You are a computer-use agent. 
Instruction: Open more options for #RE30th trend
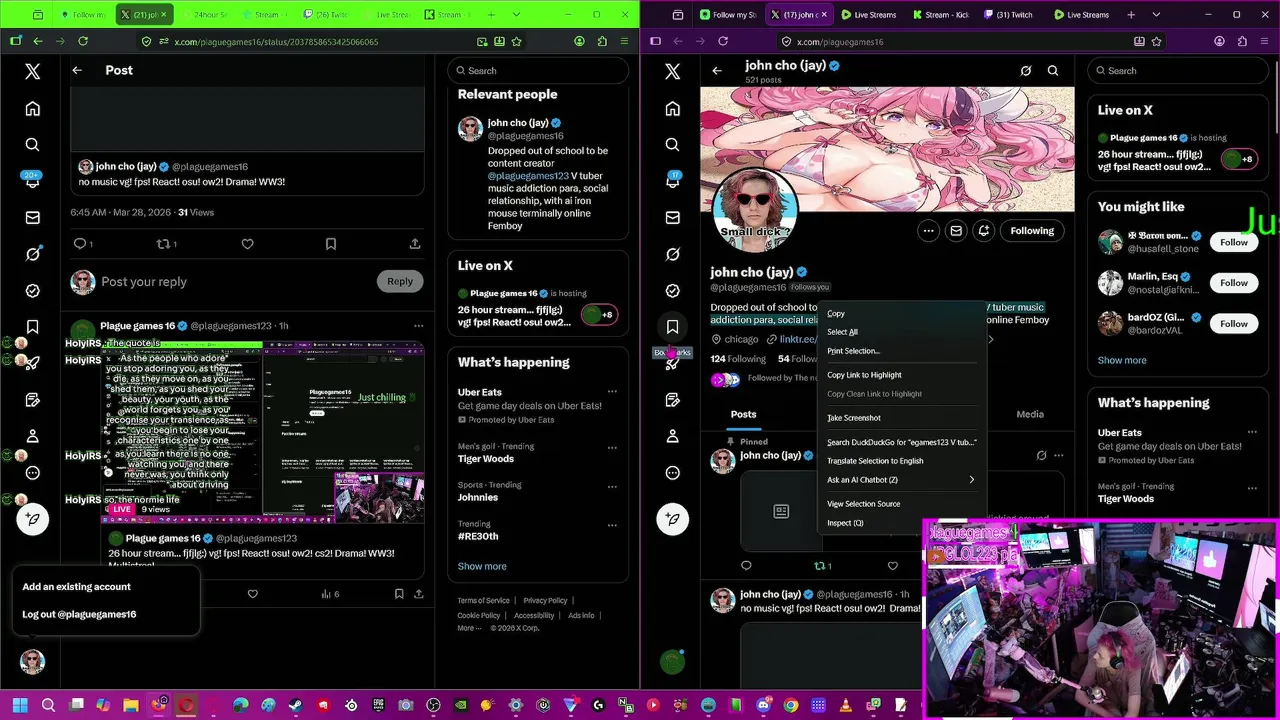pos(612,526)
